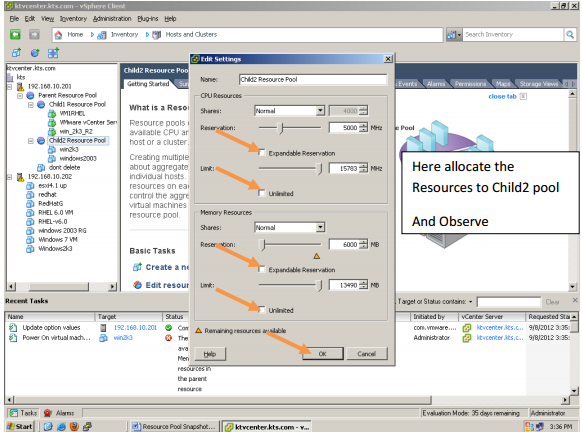Viewport: 582px width, 432px height.
Task: Select host 192.168.10.201 in inventory tree
Action: click(x=49, y=86)
